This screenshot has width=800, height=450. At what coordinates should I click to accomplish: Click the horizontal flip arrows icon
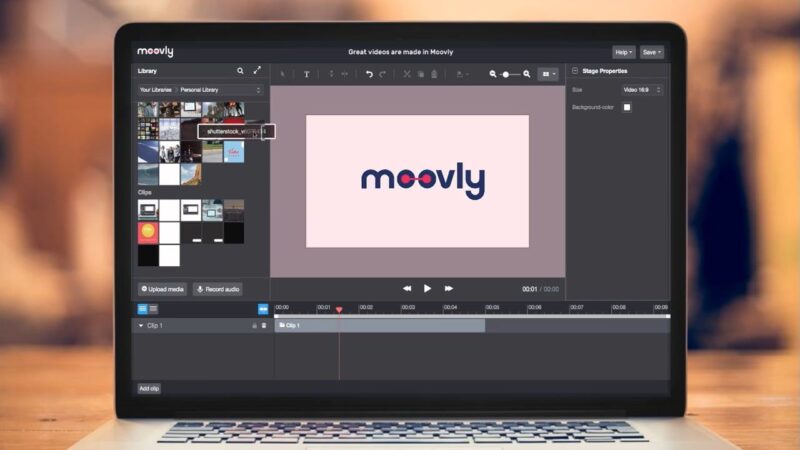(x=345, y=74)
